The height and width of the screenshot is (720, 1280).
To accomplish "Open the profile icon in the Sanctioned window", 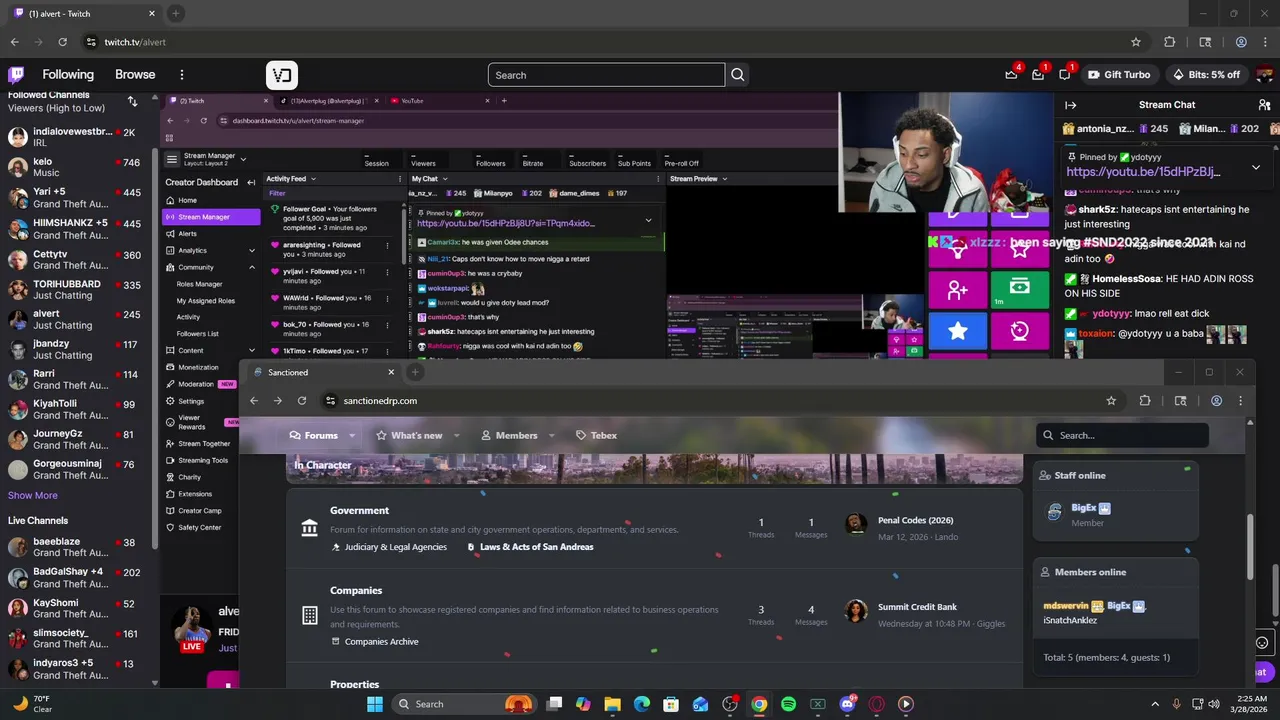I will [x=1216, y=401].
